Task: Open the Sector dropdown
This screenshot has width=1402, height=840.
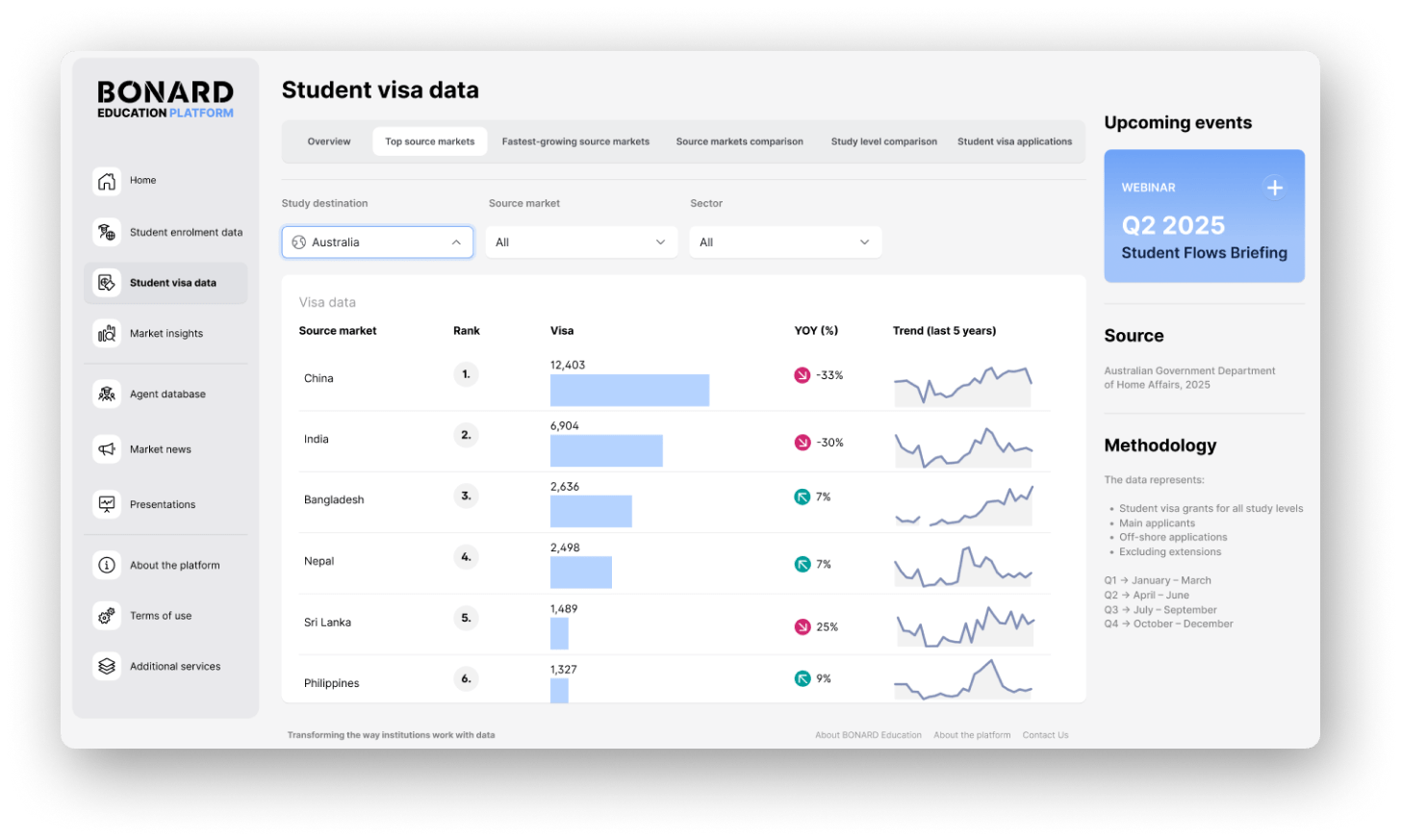Action: pos(865,242)
